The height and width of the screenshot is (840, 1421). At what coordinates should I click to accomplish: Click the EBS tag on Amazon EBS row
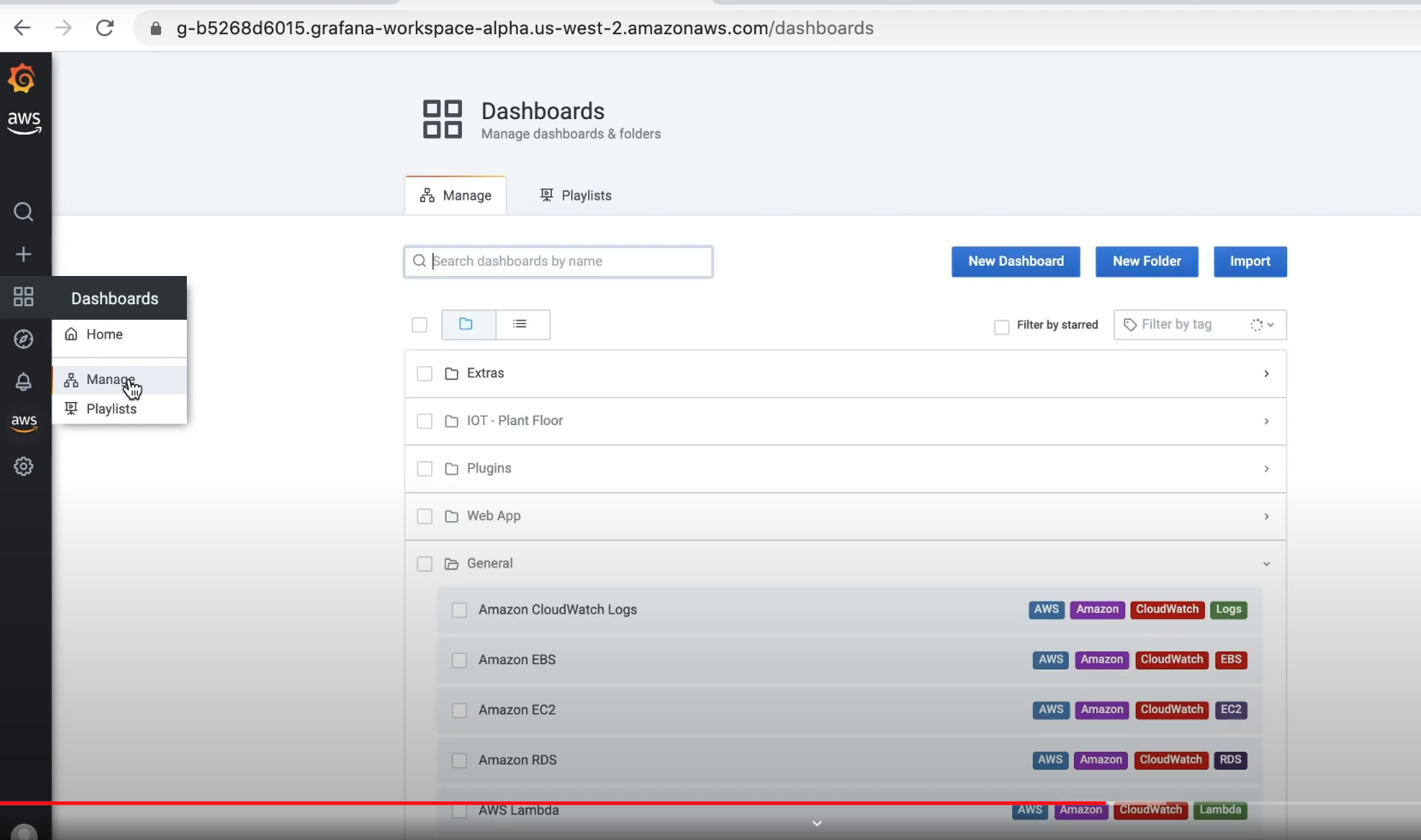click(1231, 660)
